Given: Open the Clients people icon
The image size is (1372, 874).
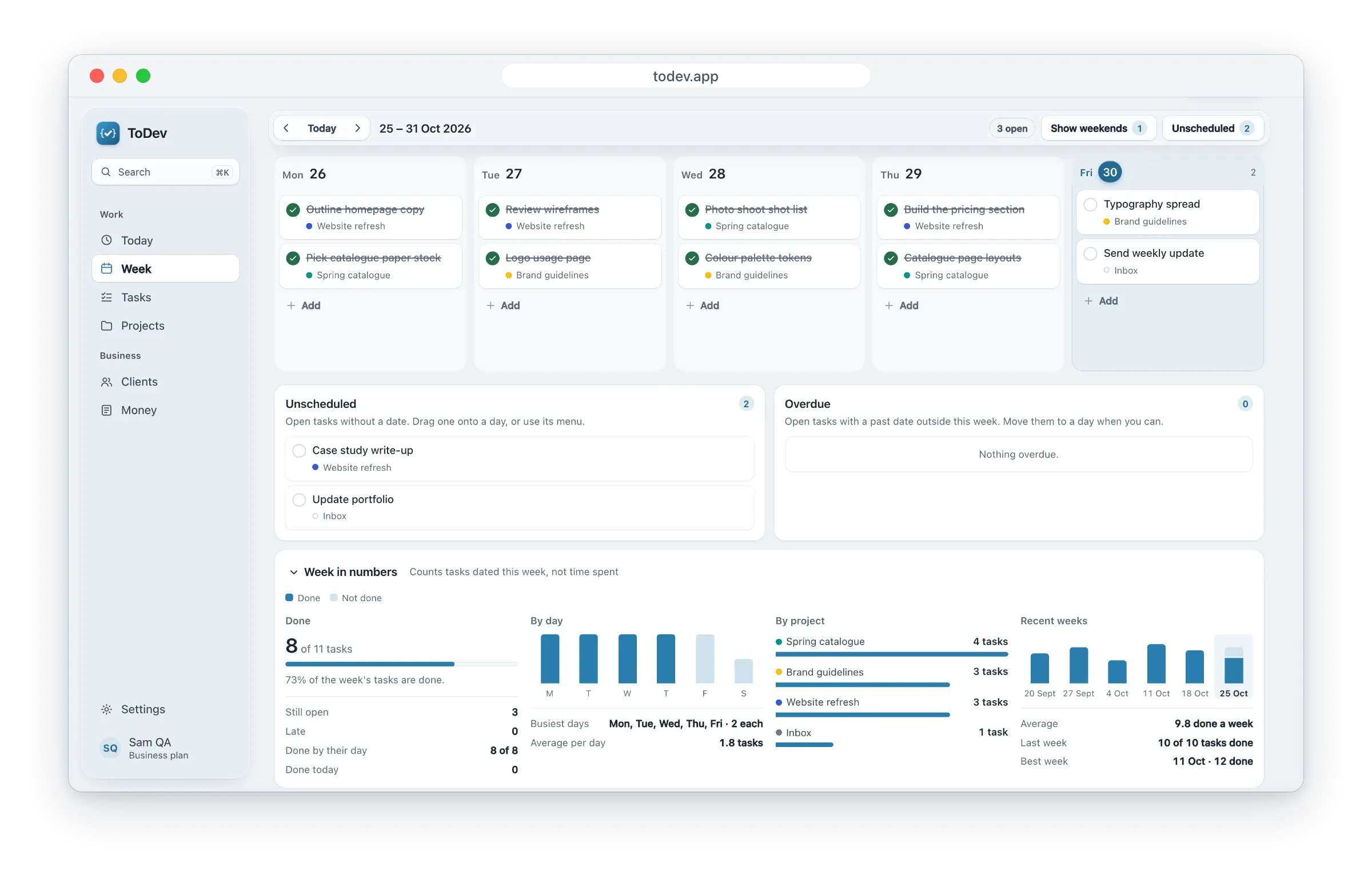Looking at the screenshot, I should coord(106,382).
